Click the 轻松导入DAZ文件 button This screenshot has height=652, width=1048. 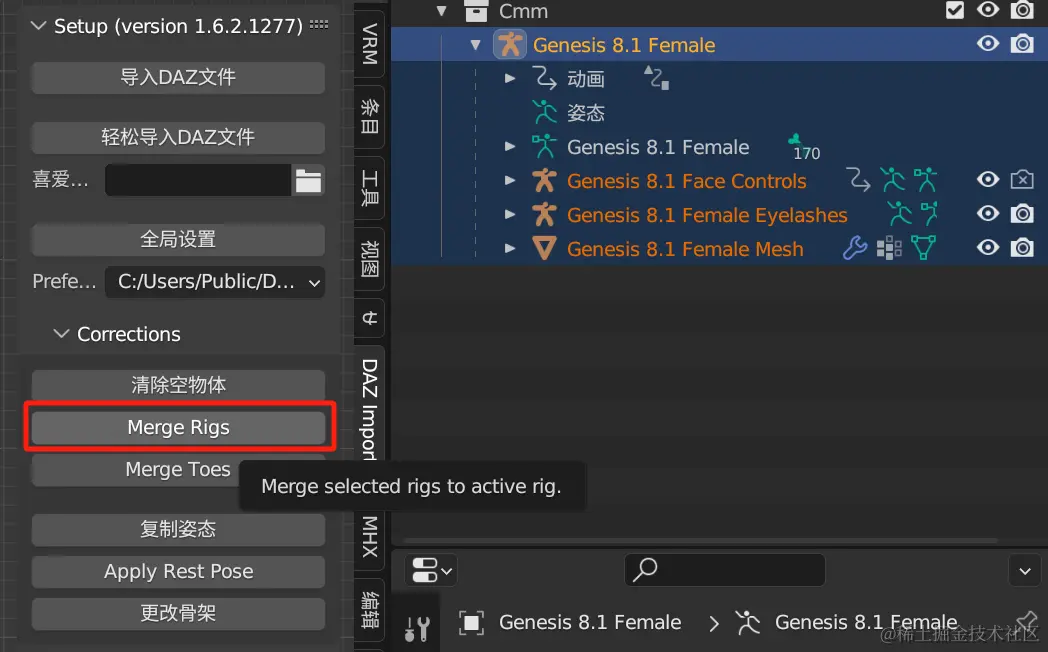click(178, 137)
